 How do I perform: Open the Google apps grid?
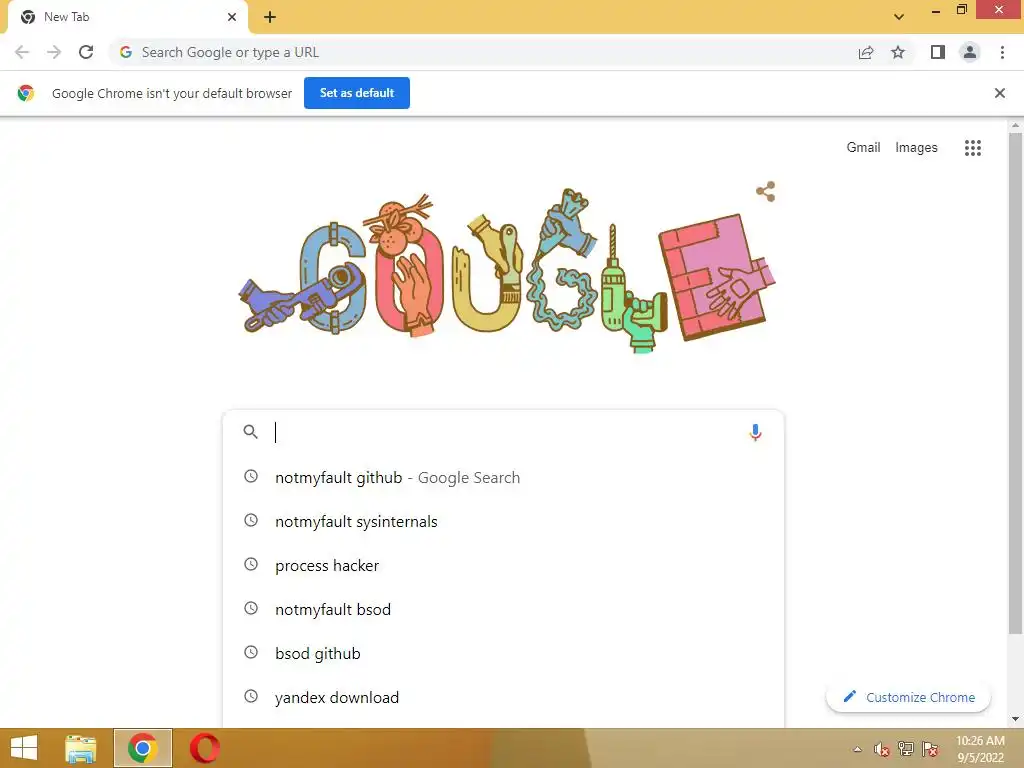(x=972, y=148)
